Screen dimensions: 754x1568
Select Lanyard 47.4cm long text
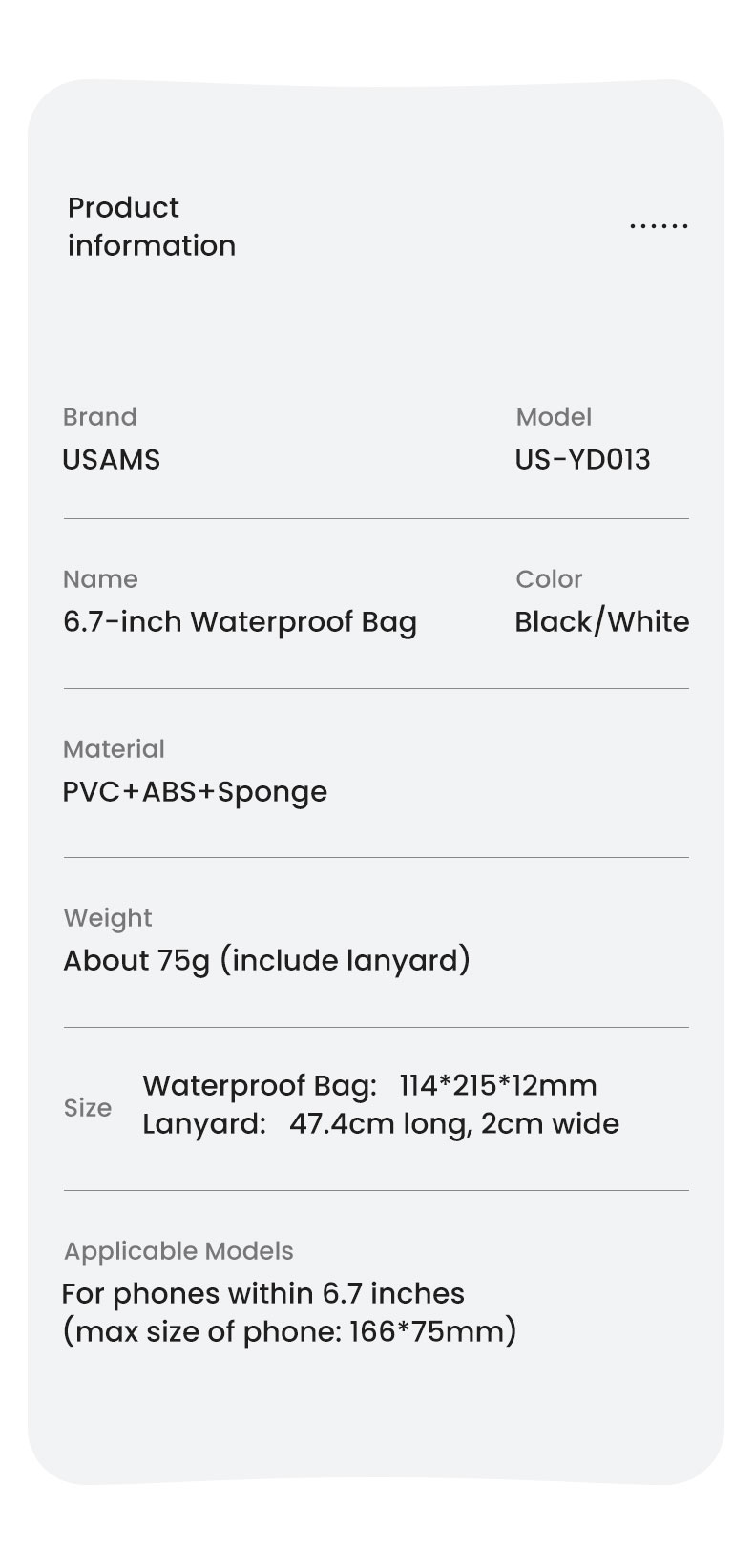381,1124
